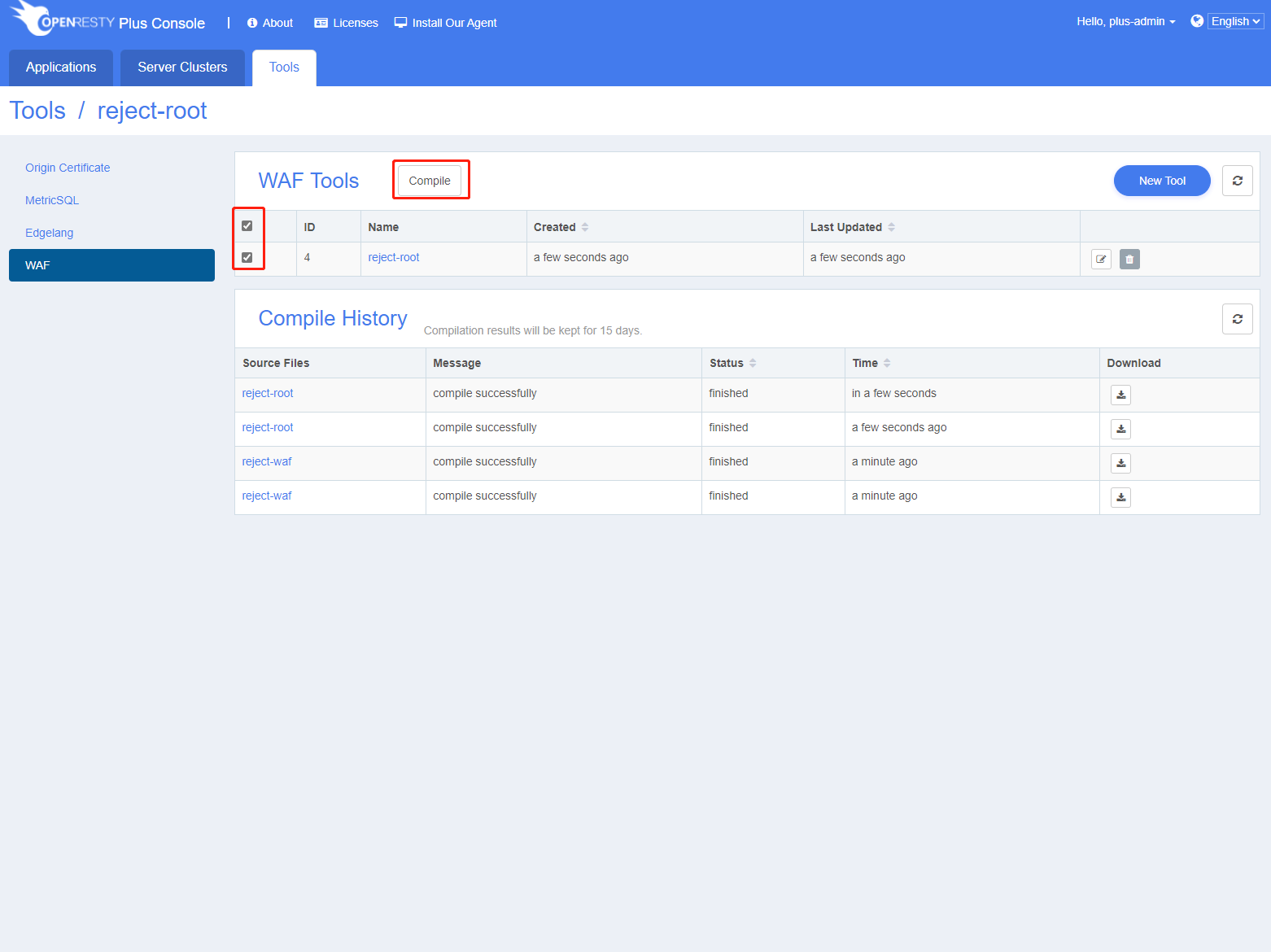Click the Compile History heading

tap(333, 318)
